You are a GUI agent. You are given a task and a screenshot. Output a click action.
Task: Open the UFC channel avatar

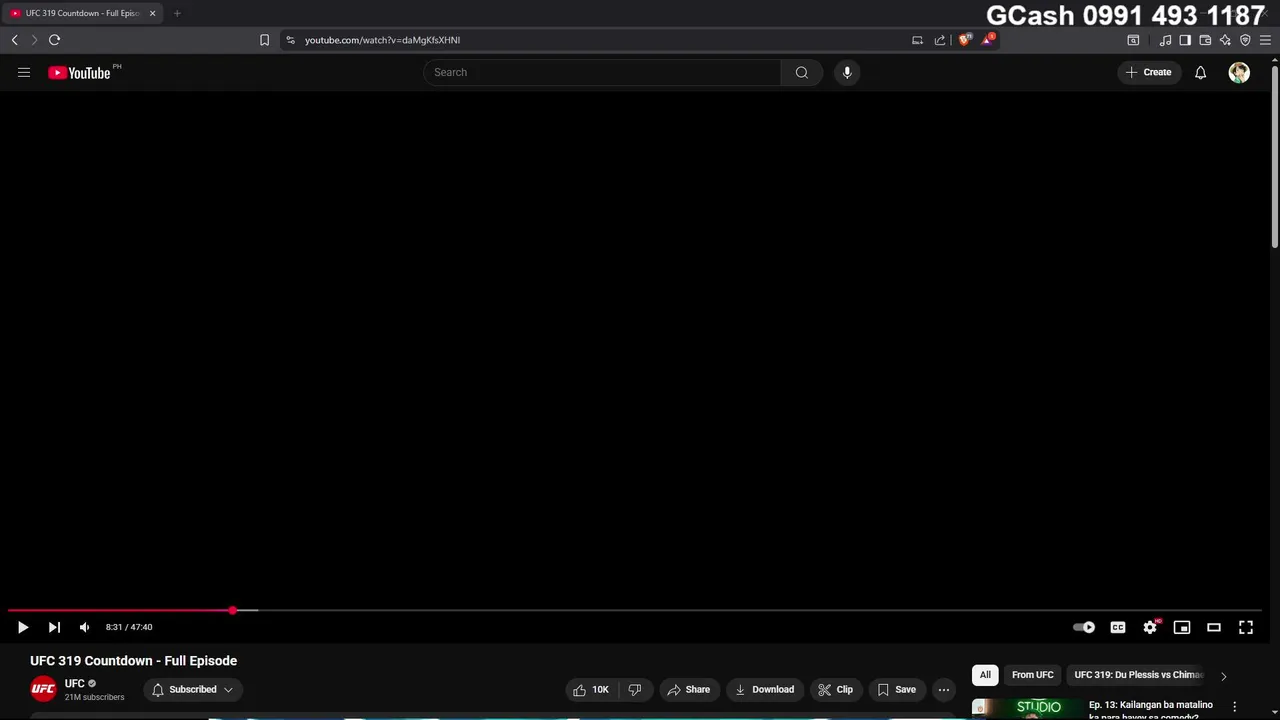tap(43, 689)
